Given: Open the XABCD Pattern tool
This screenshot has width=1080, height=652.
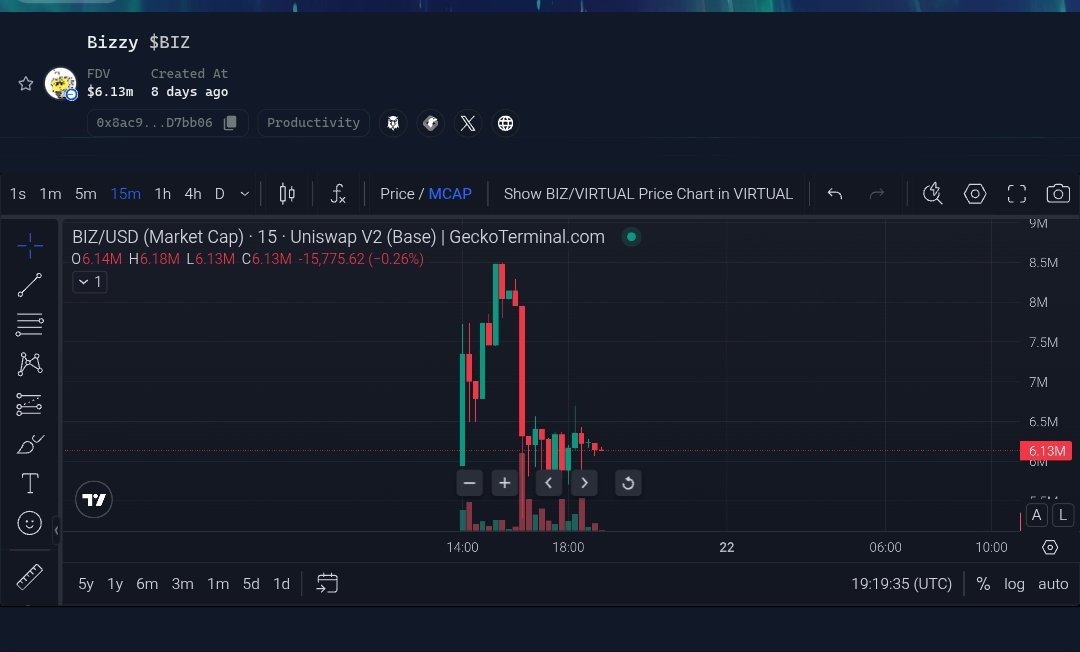Looking at the screenshot, I should click(x=30, y=363).
